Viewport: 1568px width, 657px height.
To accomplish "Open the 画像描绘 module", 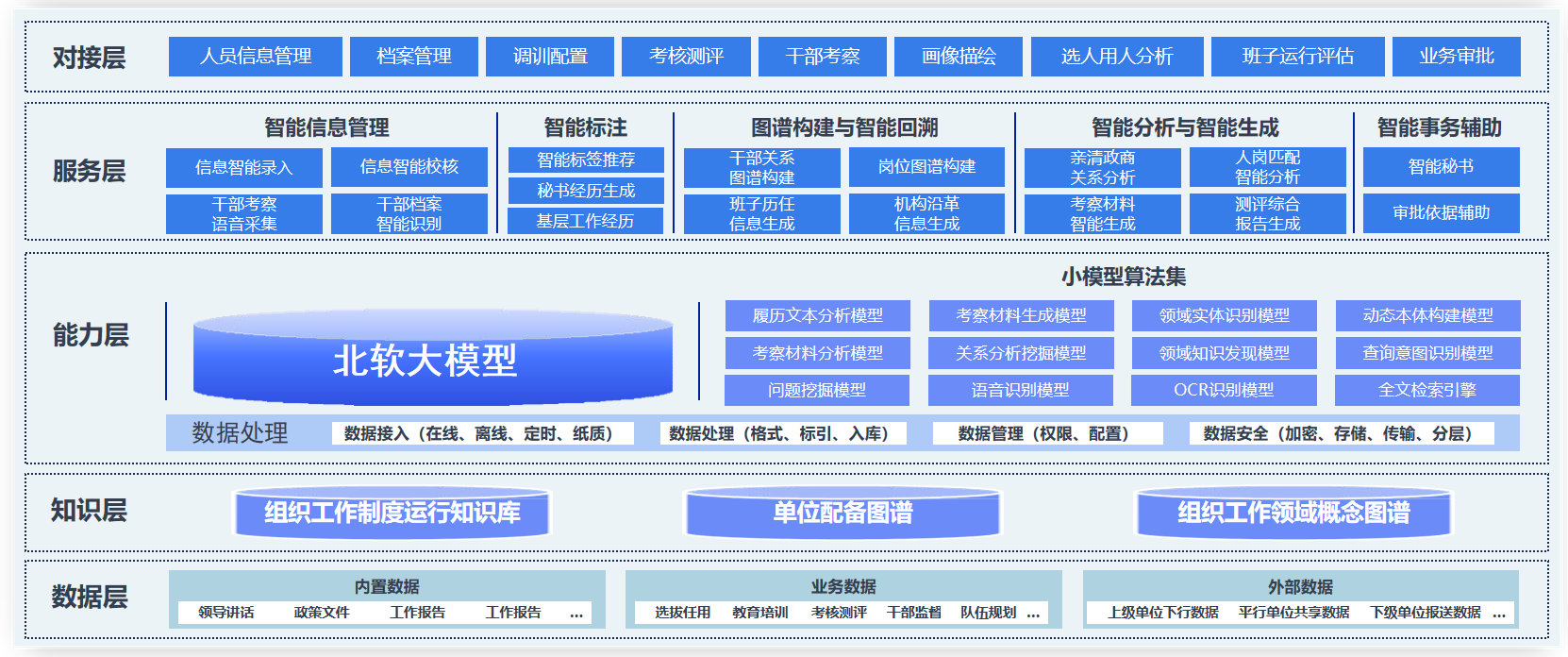I will (x=959, y=57).
